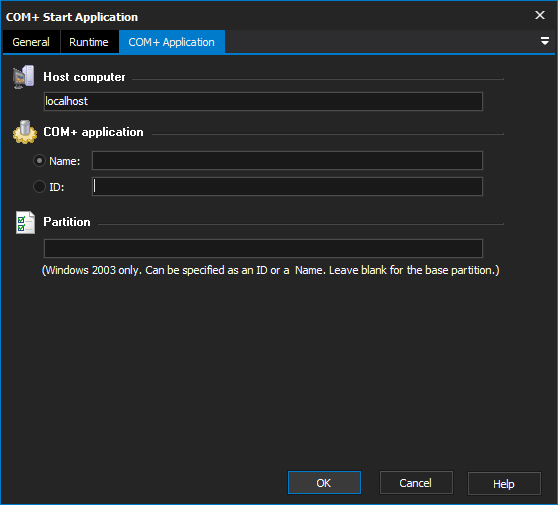Click the COM+ application gear icon
This screenshot has width=558, height=505.
[x=25, y=132]
